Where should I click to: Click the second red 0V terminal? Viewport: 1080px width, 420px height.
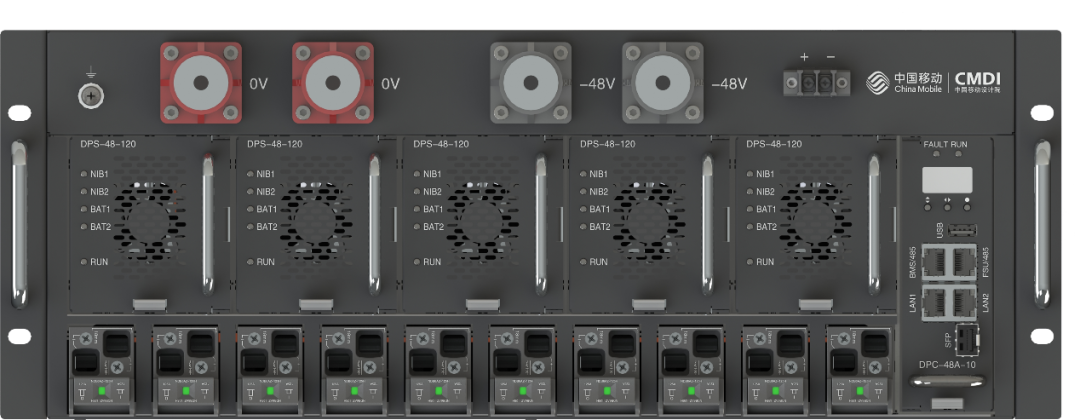pyautogui.click(x=333, y=83)
